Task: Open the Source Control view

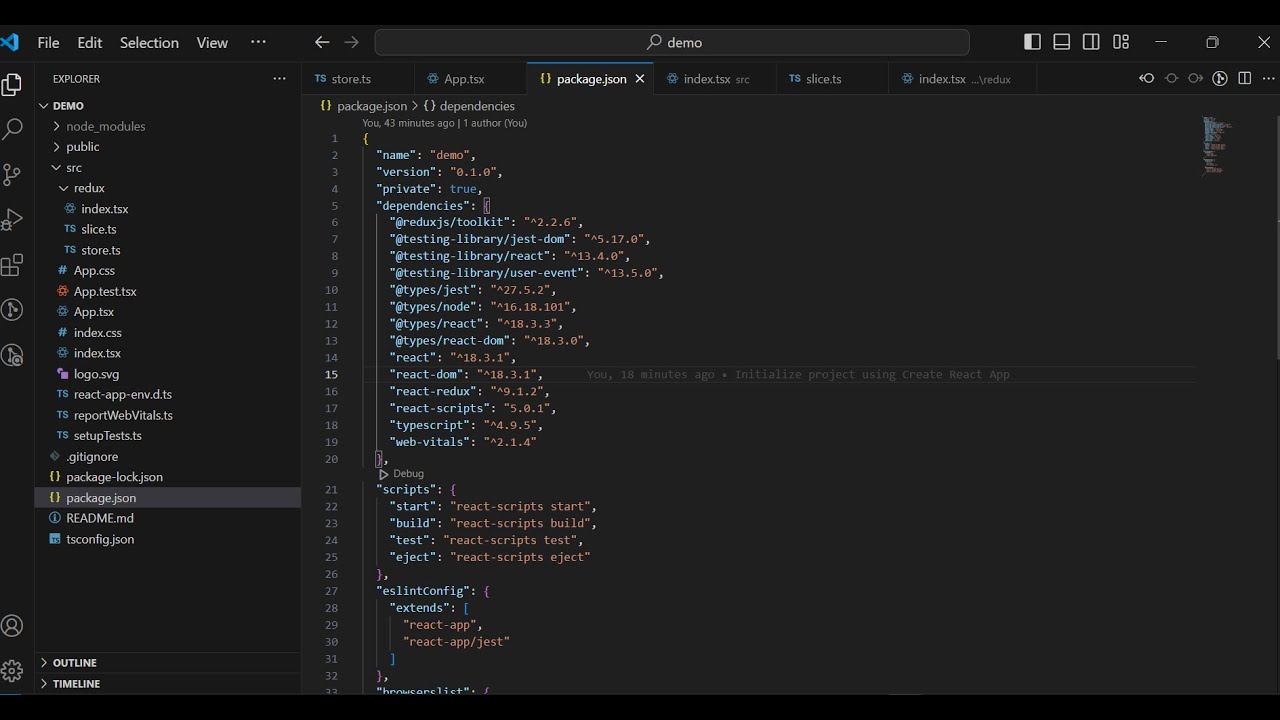Action: pyautogui.click(x=12, y=175)
